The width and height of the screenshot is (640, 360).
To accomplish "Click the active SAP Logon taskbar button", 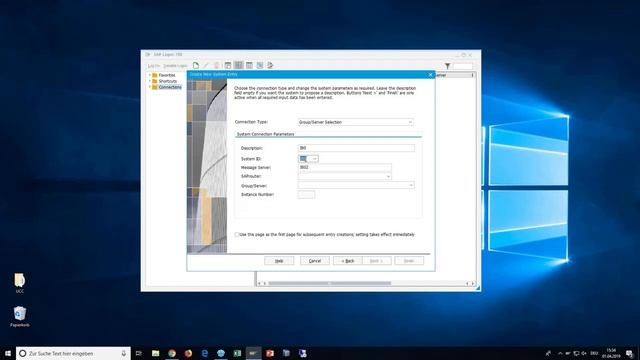I will click(253, 353).
